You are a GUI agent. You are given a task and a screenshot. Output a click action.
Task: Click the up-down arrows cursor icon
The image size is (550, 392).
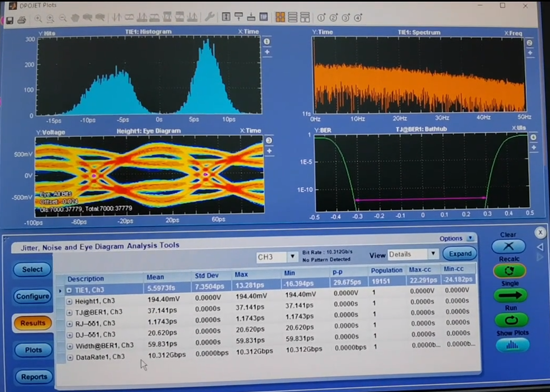click(116, 17)
